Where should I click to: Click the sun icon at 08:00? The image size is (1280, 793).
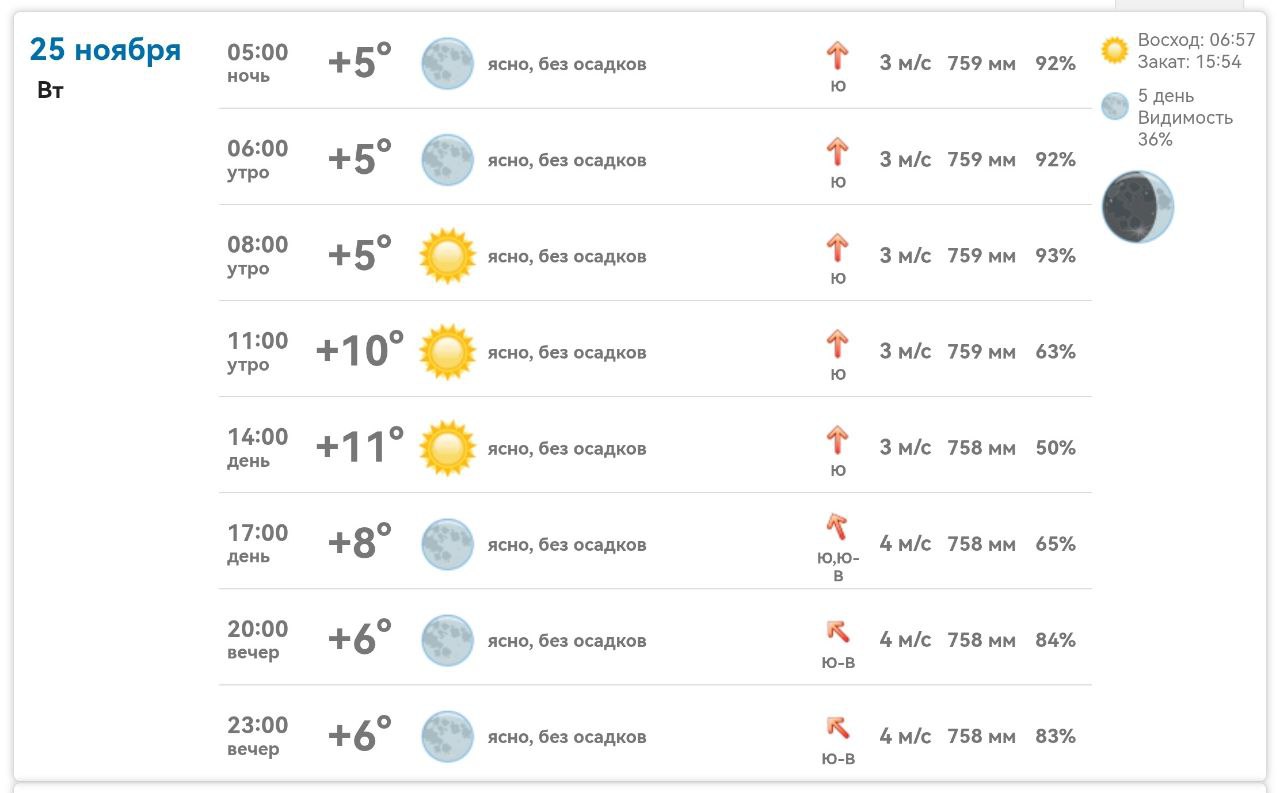point(447,256)
